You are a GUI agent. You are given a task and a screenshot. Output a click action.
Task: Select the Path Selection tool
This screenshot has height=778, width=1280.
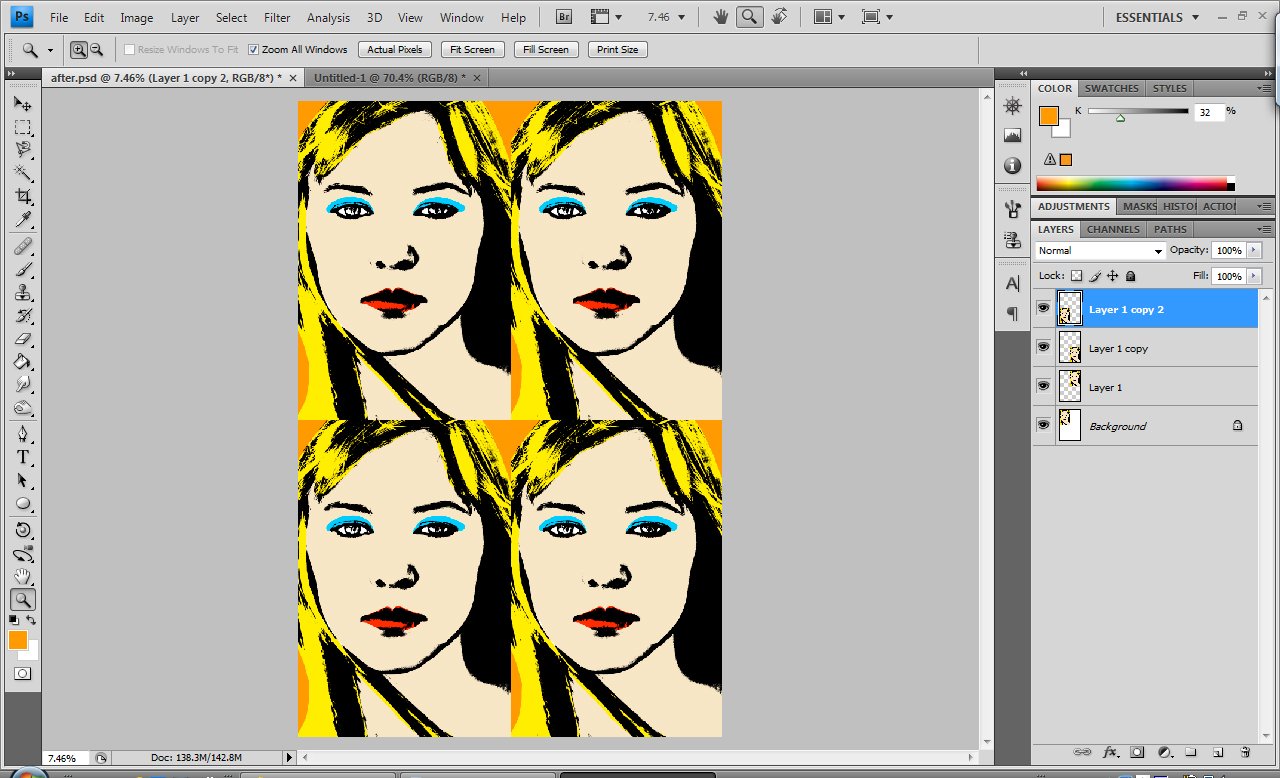22,480
